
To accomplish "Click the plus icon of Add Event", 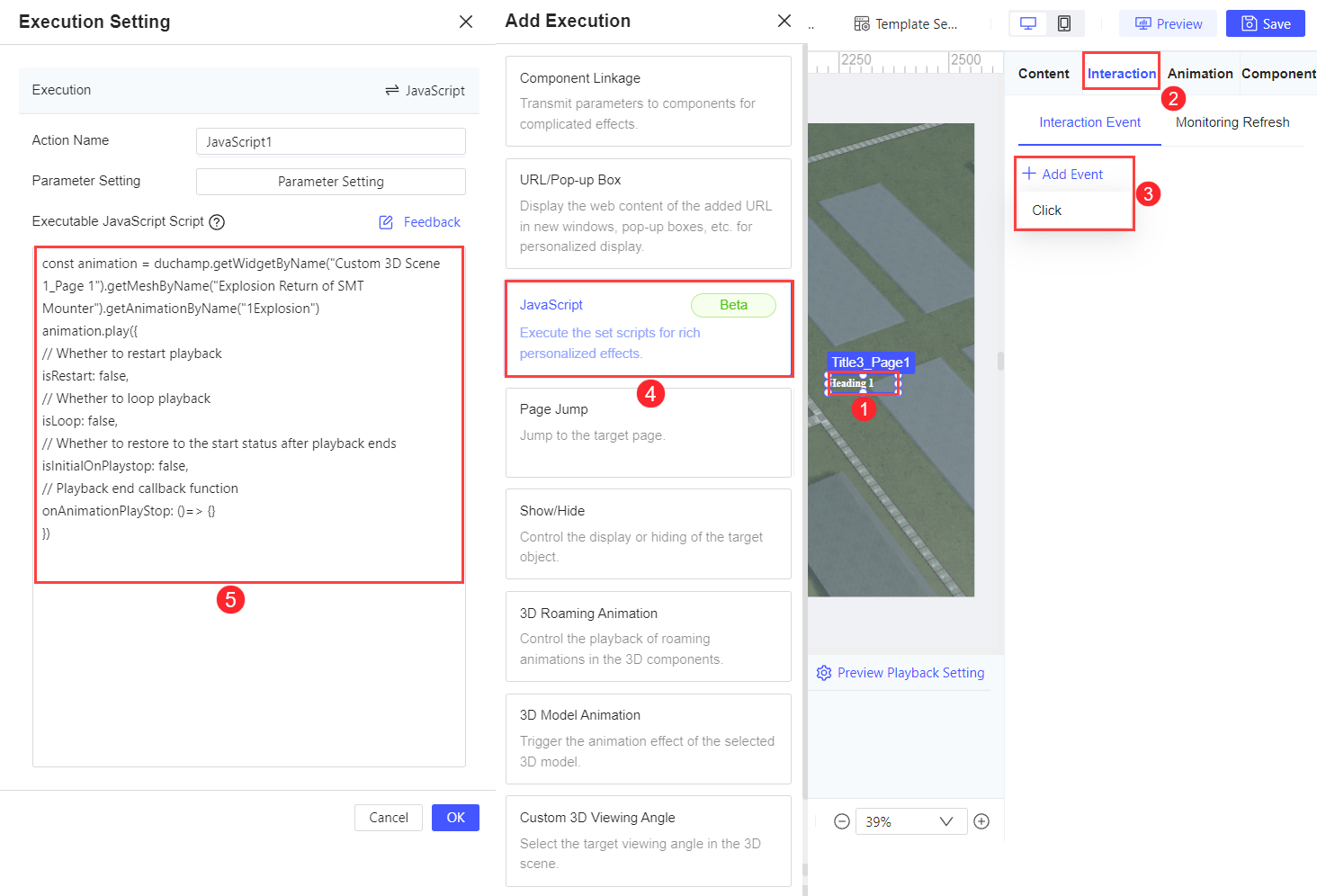I will pos(1029,174).
